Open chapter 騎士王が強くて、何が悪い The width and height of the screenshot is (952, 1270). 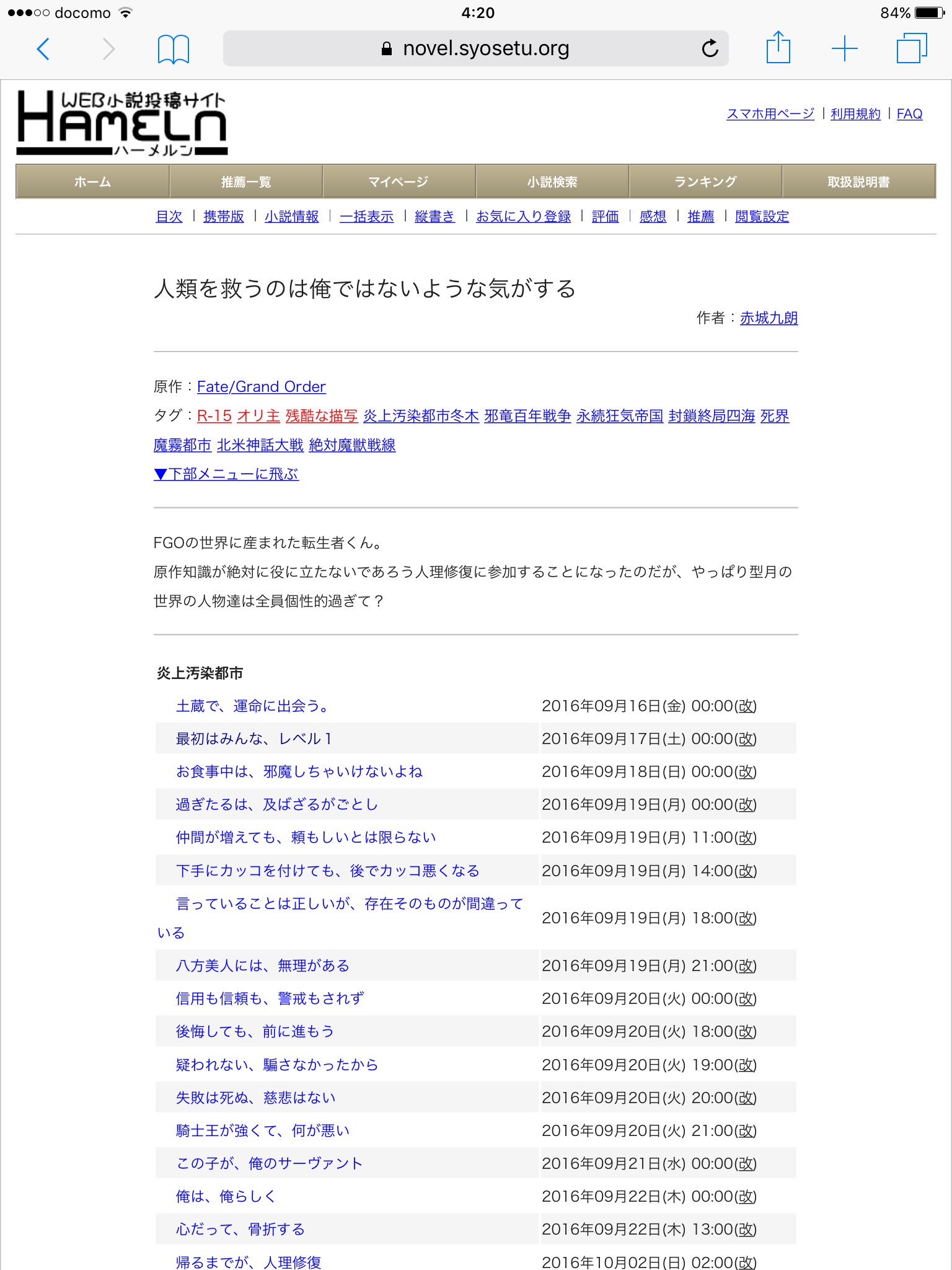[x=263, y=1131]
